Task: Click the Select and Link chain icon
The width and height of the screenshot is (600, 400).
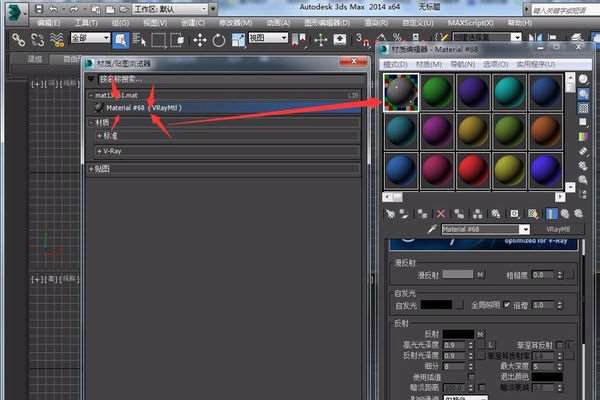Action: click(x=18, y=40)
